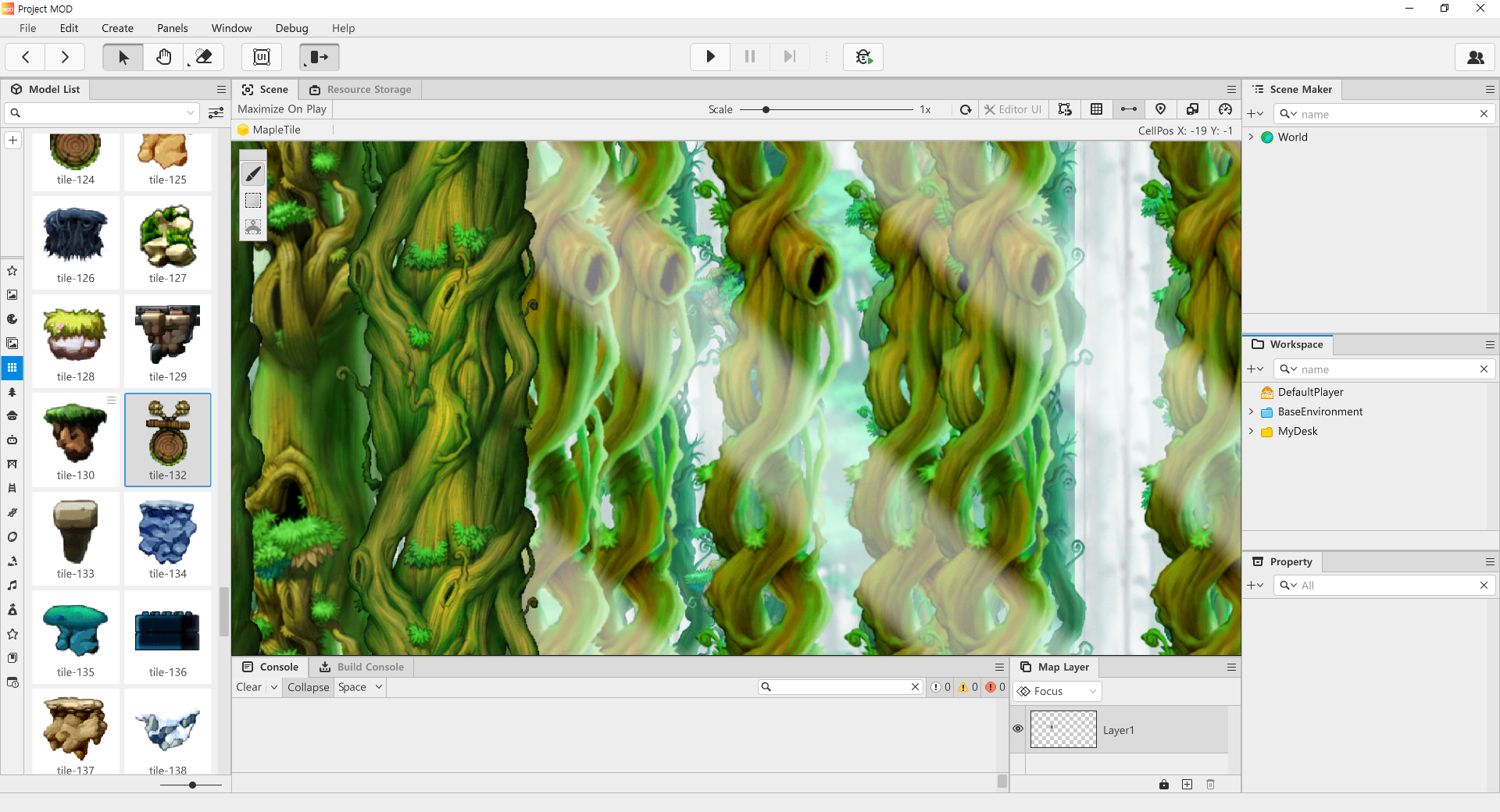Clear the Scene Maker name search
Screen dimensions: 1500x812
point(1484,114)
